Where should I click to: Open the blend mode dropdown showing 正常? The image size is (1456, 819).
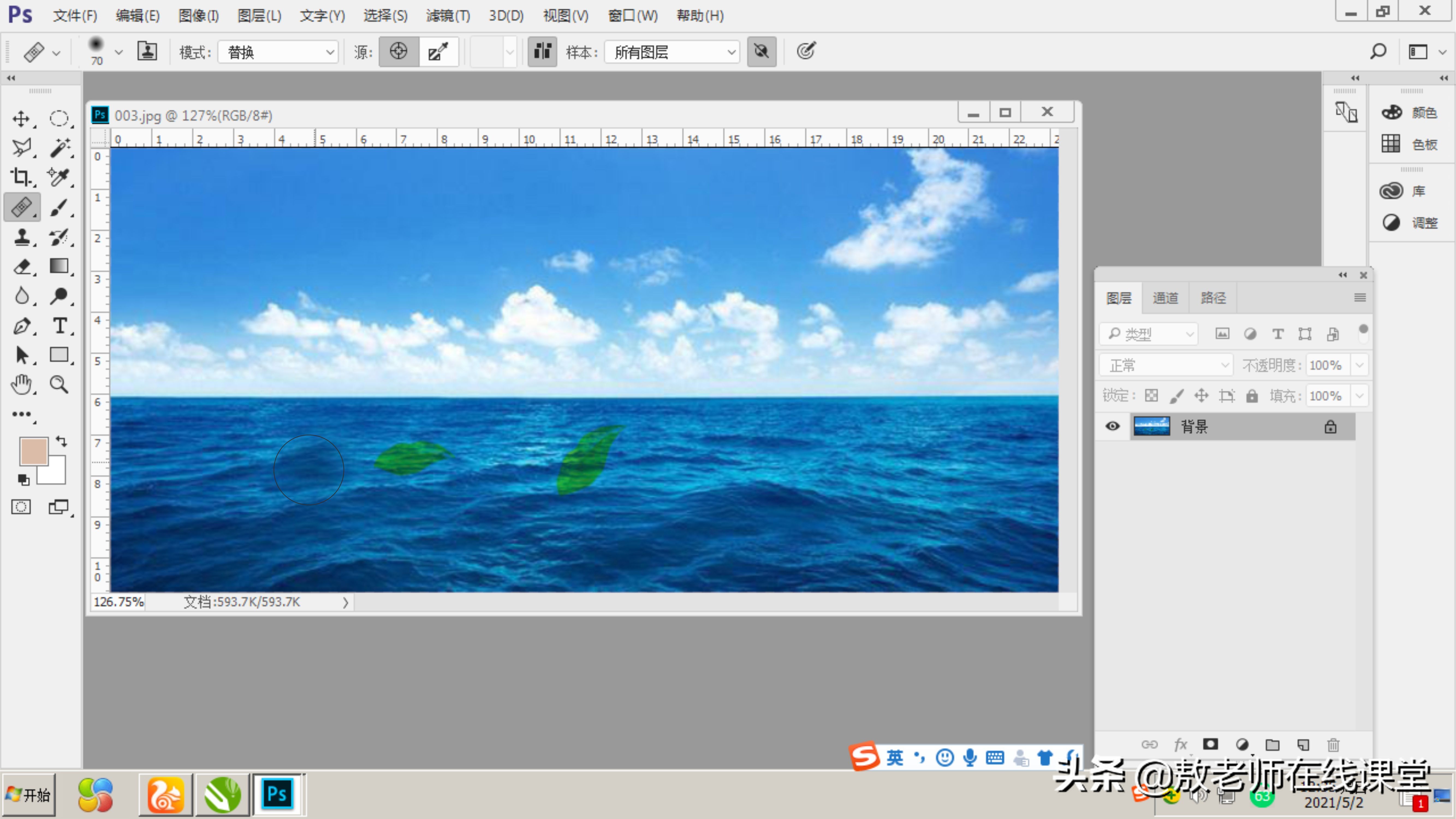pyautogui.click(x=1166, y=365)
